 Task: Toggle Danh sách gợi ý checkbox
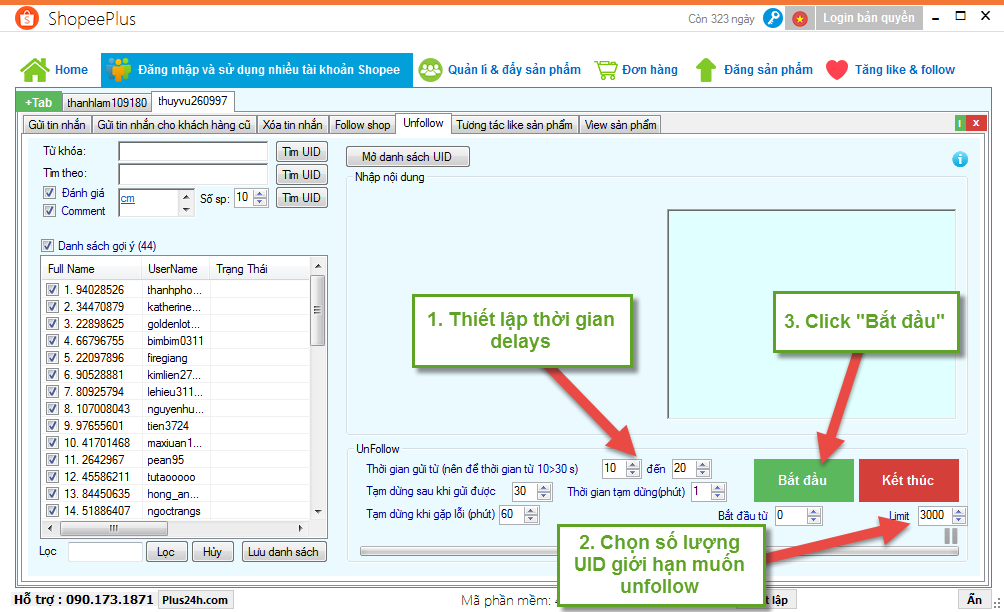[47, 246]
